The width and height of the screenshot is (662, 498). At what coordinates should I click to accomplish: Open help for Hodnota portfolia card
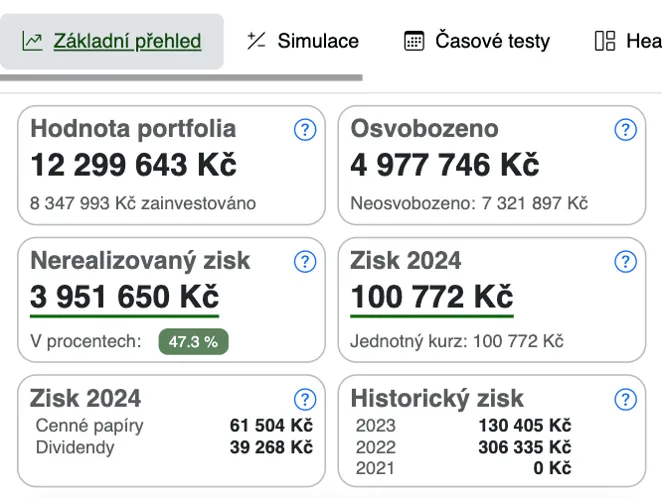click(x=305, y=130)
